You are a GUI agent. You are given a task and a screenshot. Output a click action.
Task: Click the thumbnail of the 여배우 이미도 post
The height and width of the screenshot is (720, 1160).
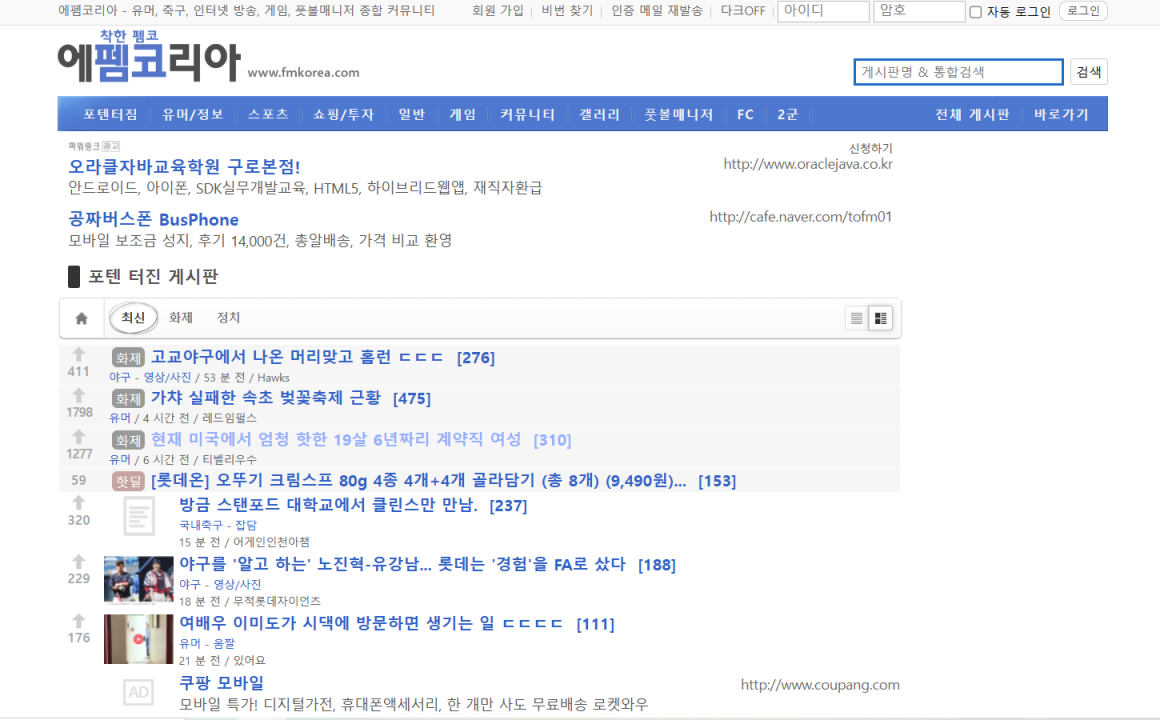point(138,638)
